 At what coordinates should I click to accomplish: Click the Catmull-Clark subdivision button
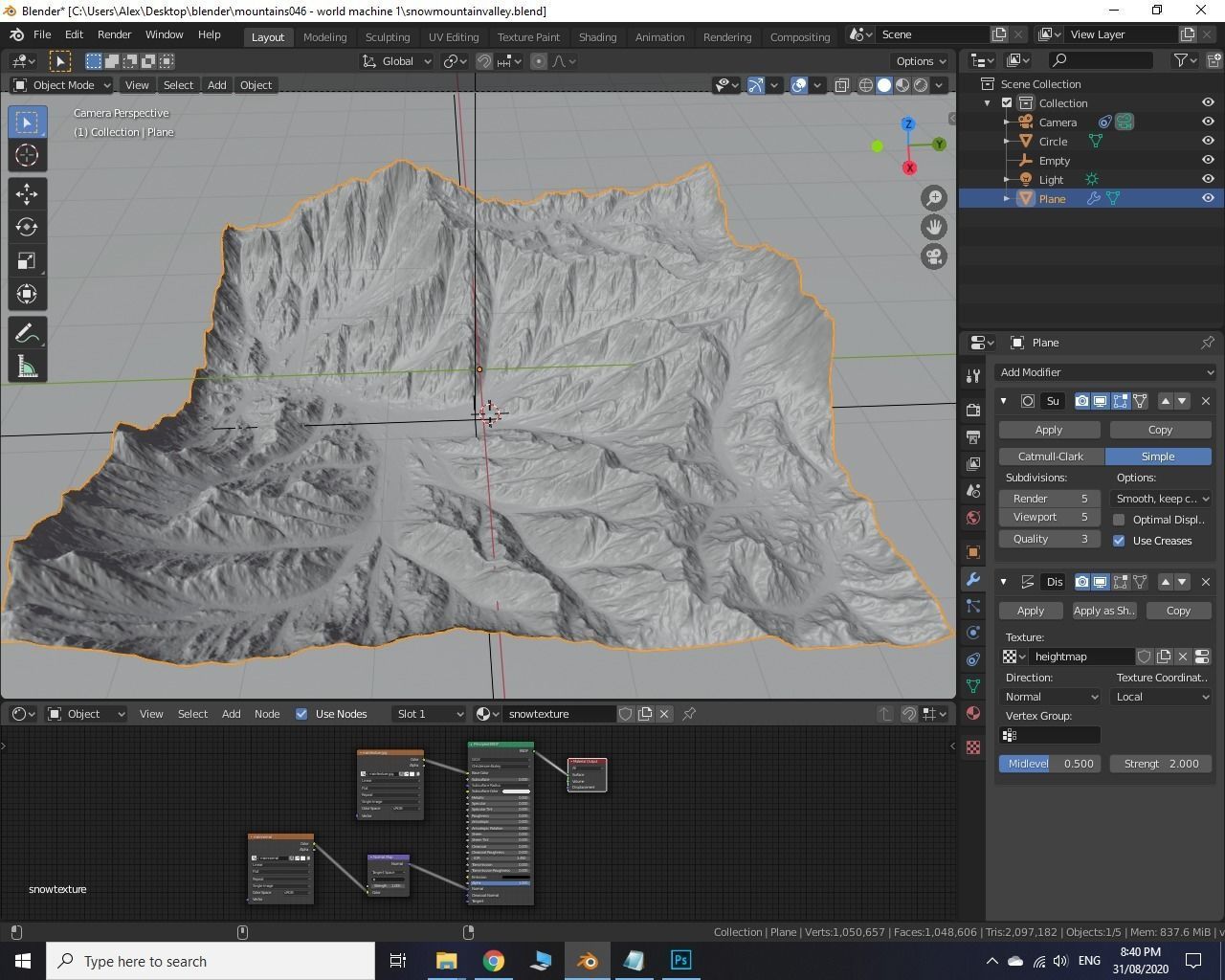point(1051,457)
